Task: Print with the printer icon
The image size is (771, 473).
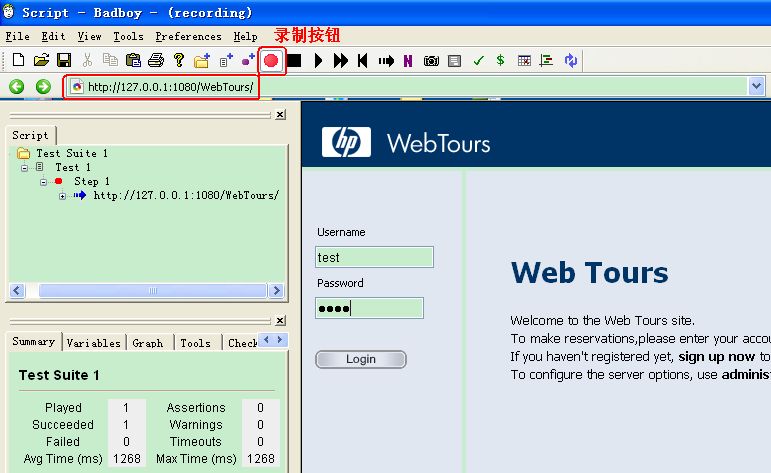Action: pos(156,60)
